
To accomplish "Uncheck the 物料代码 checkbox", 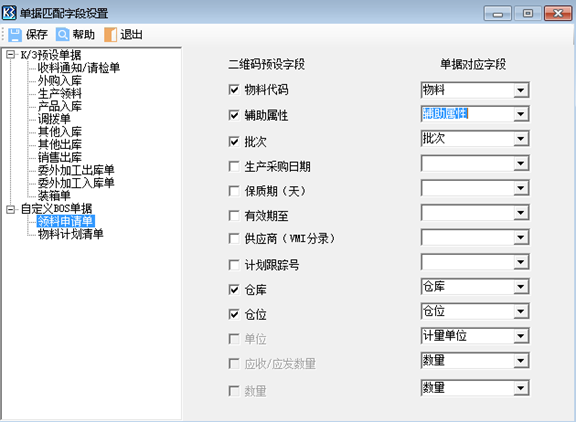I will point(234,90).
